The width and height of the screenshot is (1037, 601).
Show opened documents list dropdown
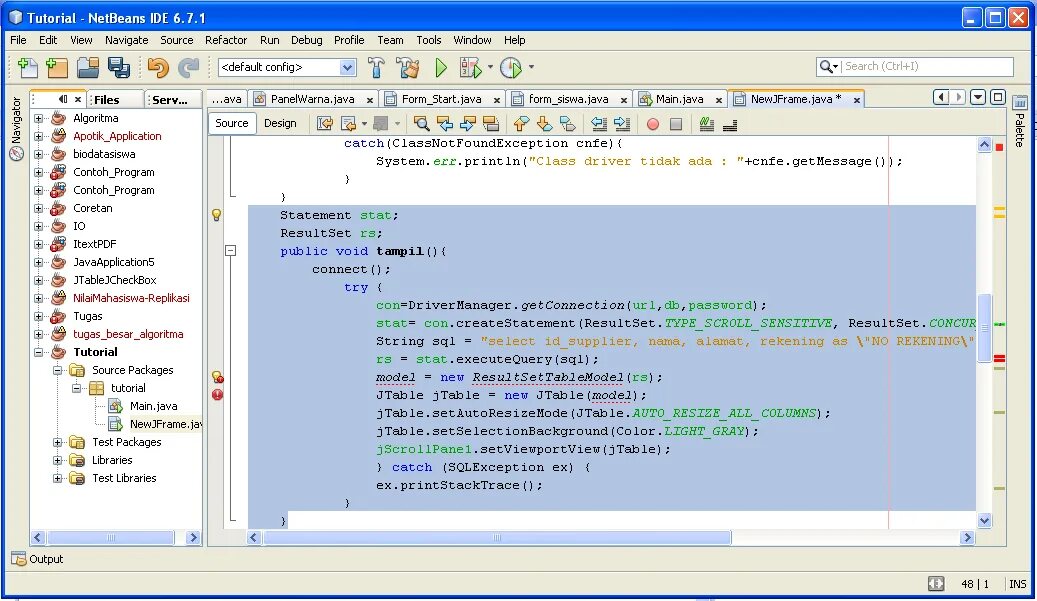point(978,98)
